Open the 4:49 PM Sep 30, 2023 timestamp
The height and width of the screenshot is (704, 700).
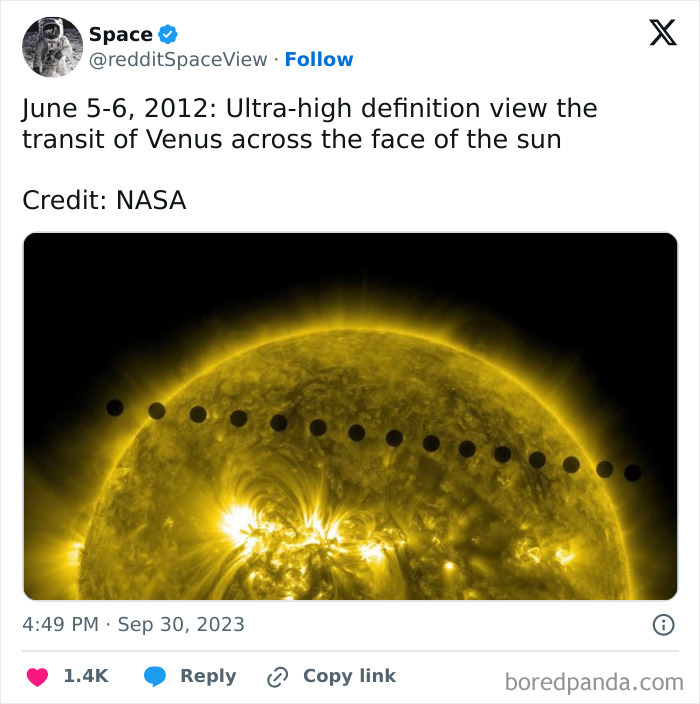click(x=133, y=625)
